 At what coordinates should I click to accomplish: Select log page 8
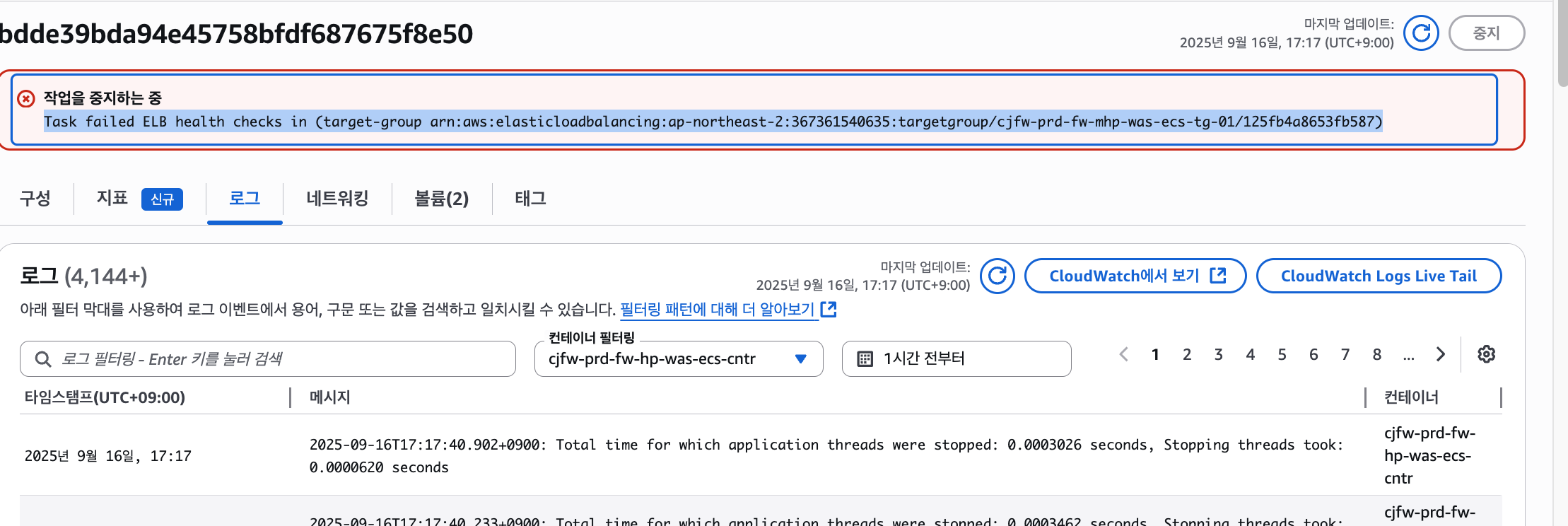pos(1377,354)
